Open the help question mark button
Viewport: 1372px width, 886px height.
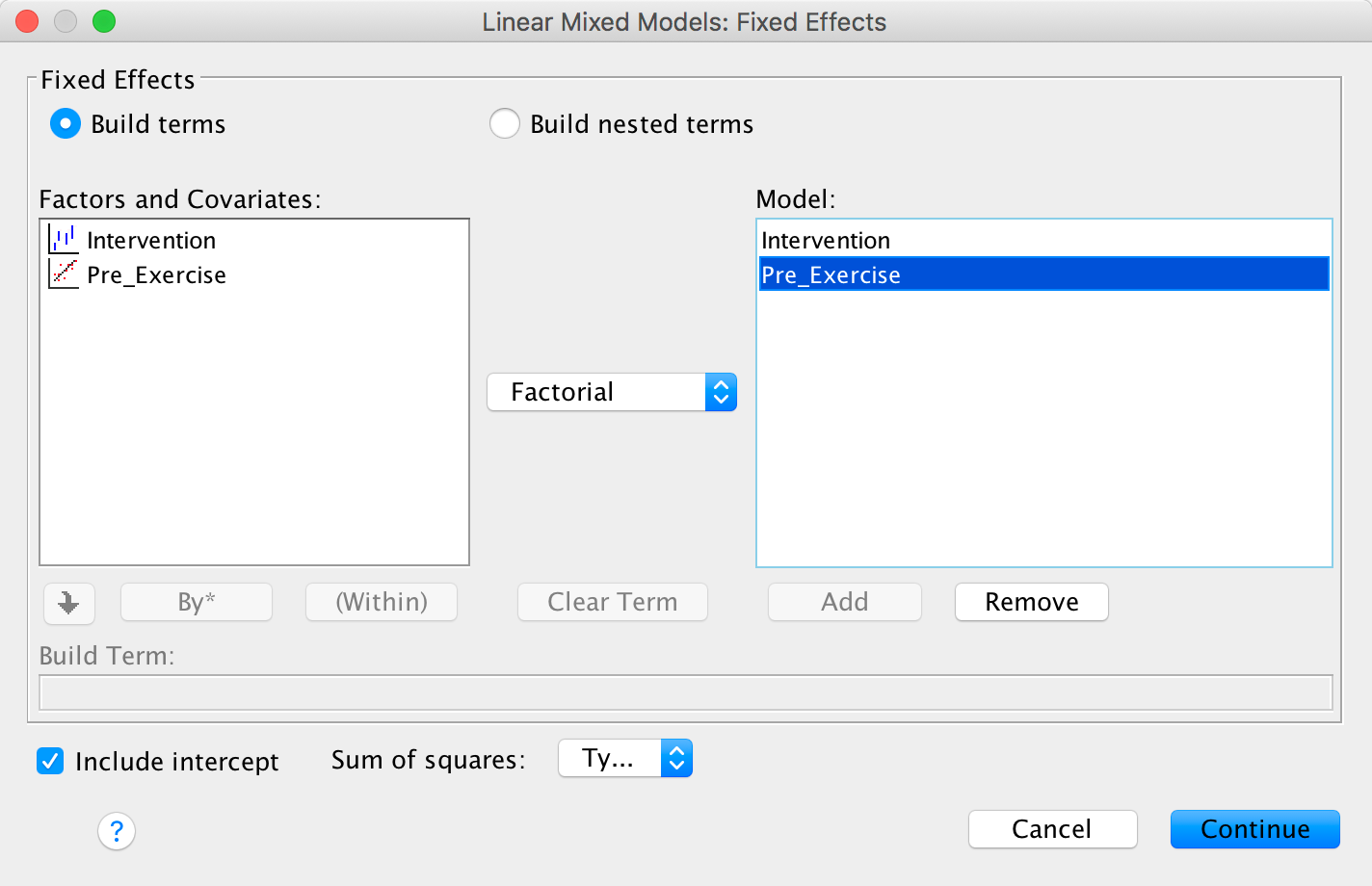117,830
